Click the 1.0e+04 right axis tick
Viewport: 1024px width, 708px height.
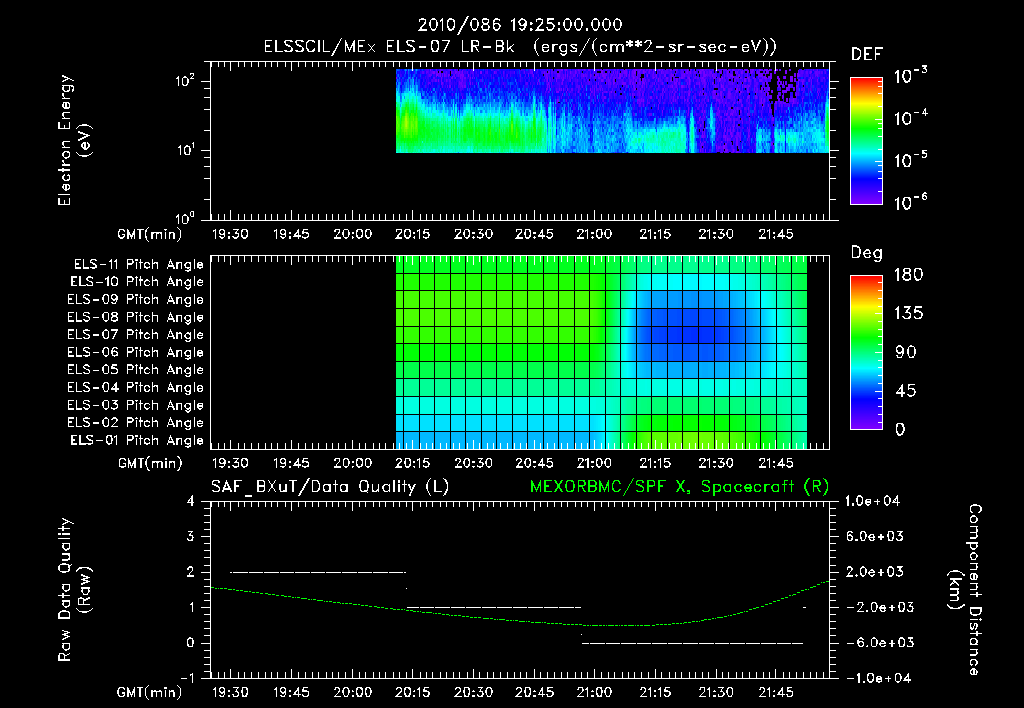[x=872, y=501]
